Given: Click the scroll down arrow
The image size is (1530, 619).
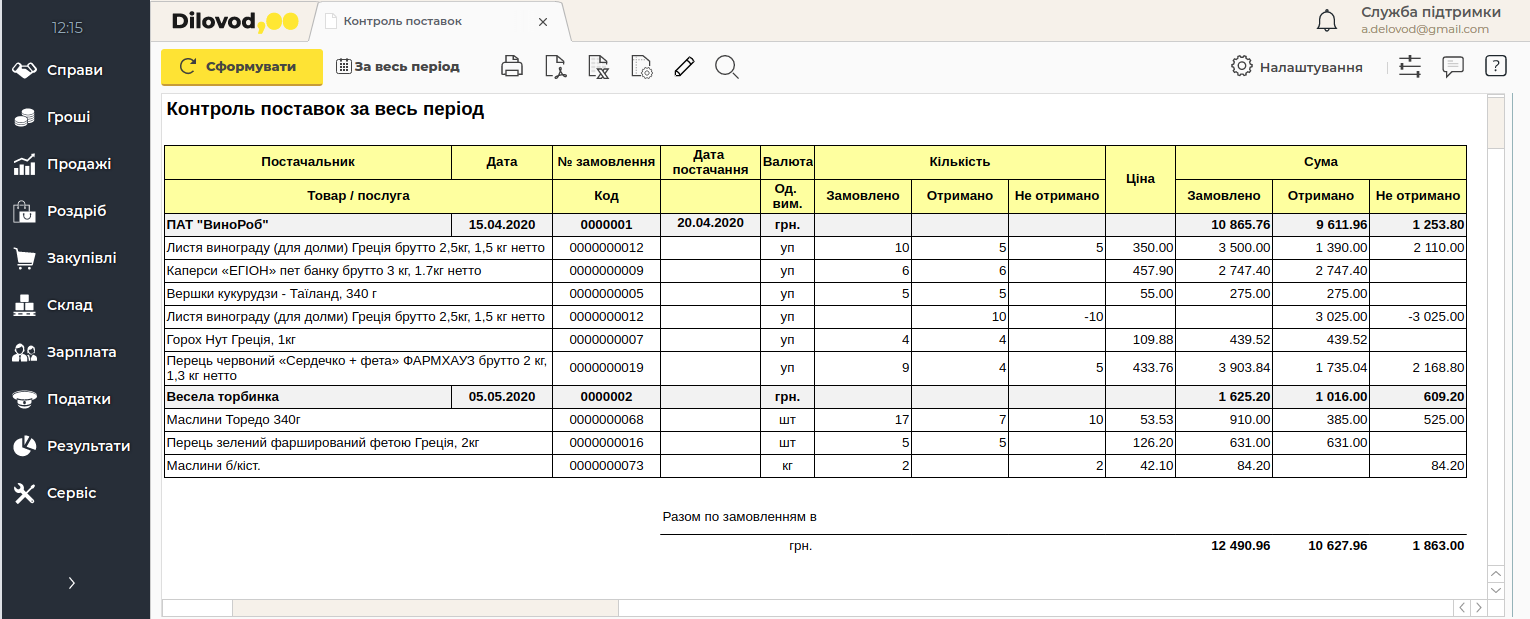Looking at the screenshot, I should click(x=1496, y=590).
